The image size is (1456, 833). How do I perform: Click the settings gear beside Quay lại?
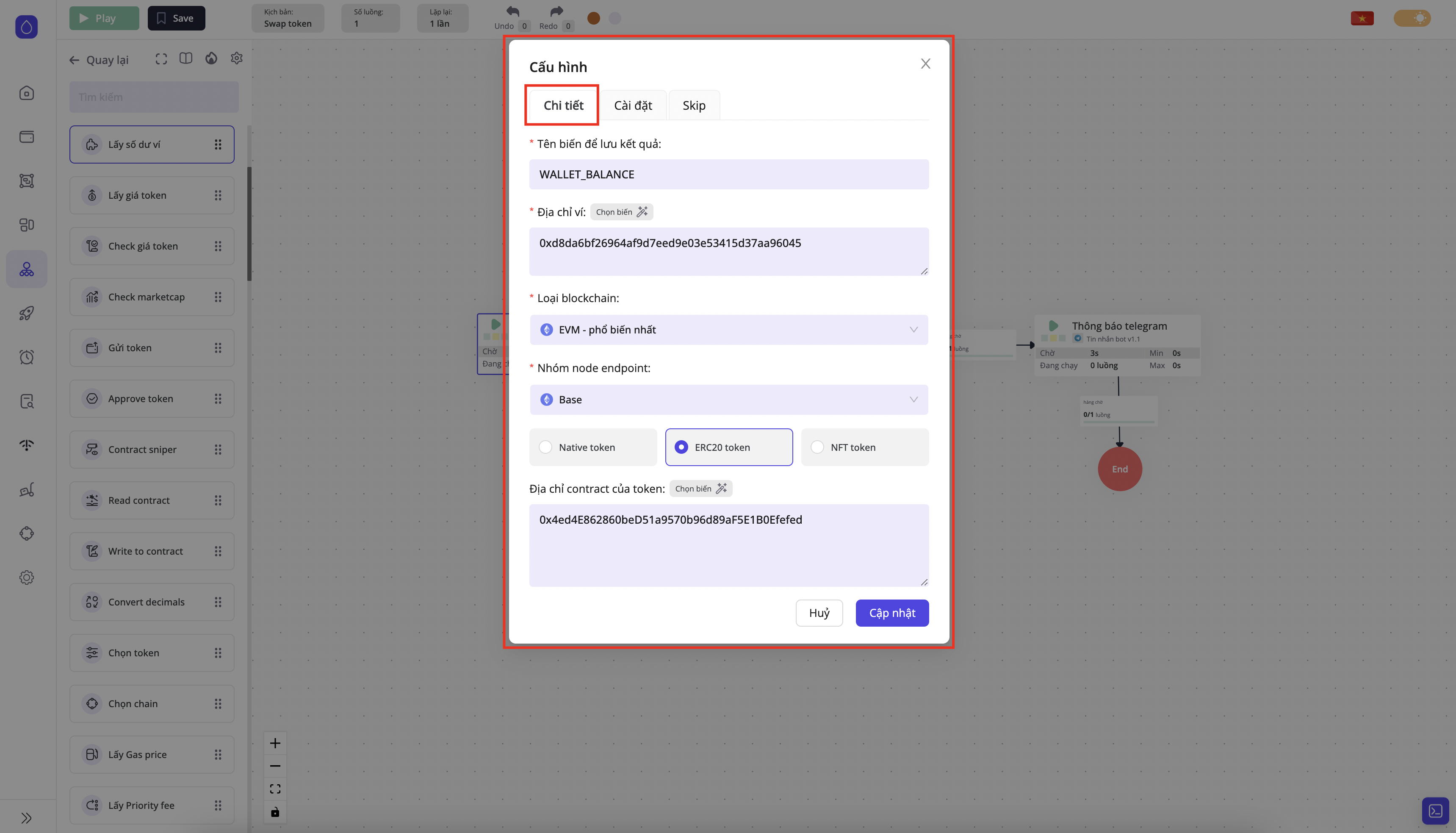click(x=237, y=58)
